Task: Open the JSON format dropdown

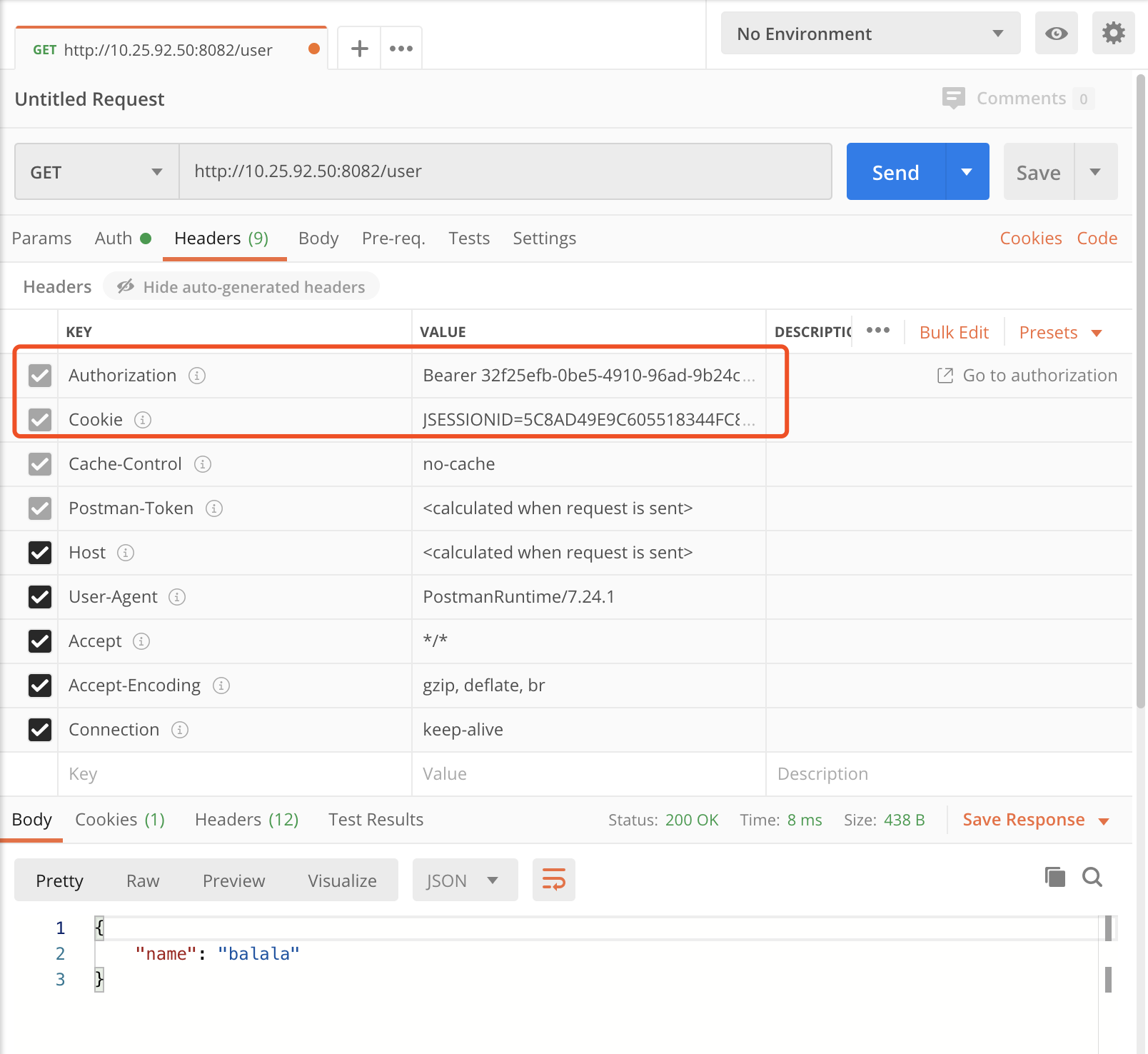Action: tap(465, 880)
